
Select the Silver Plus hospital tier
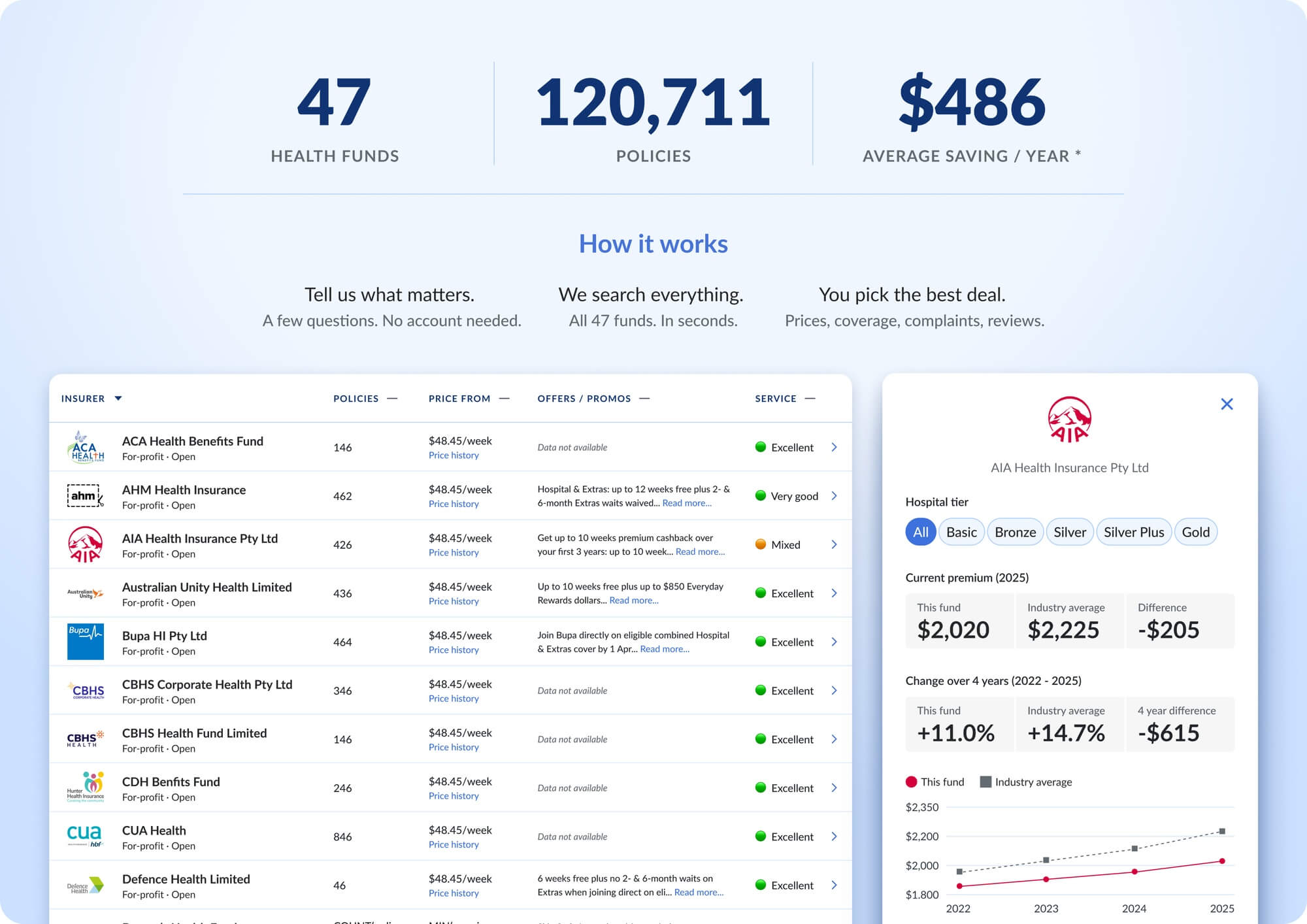1134,532
